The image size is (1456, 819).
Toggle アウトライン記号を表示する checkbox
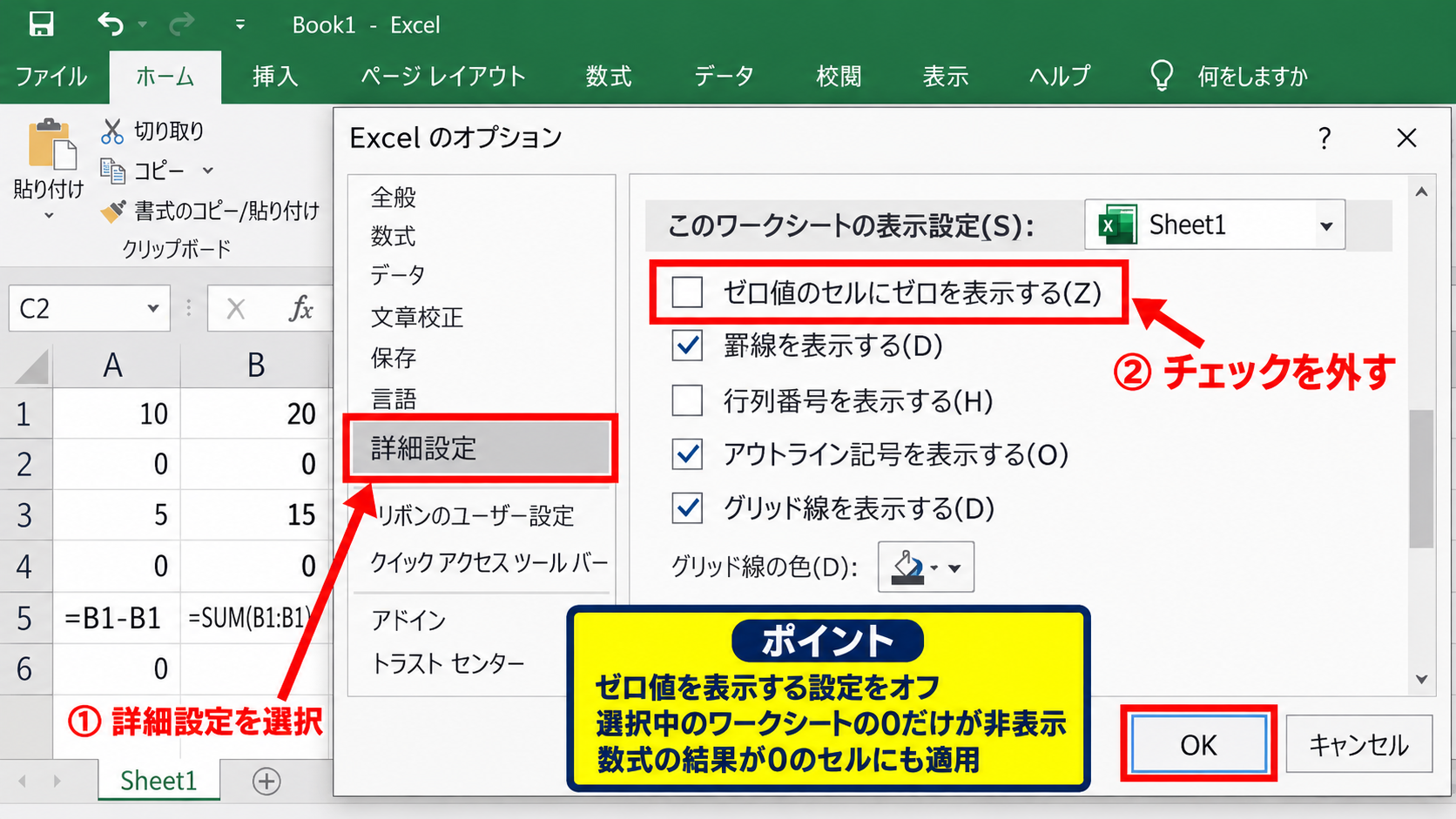click(x=687, y=454)
